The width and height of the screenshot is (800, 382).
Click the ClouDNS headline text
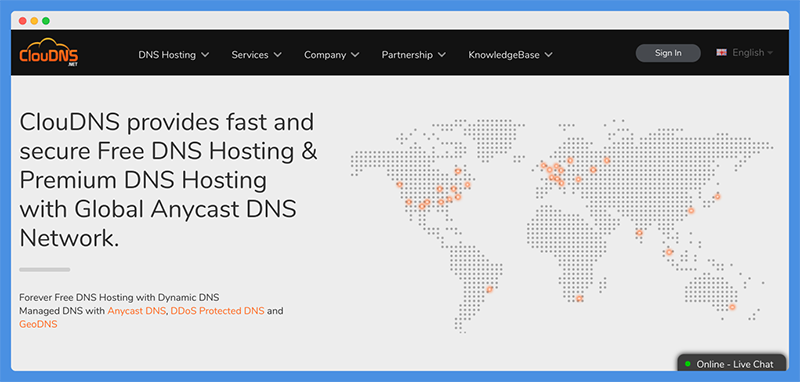pyautogui.click(x=168, y=180)
